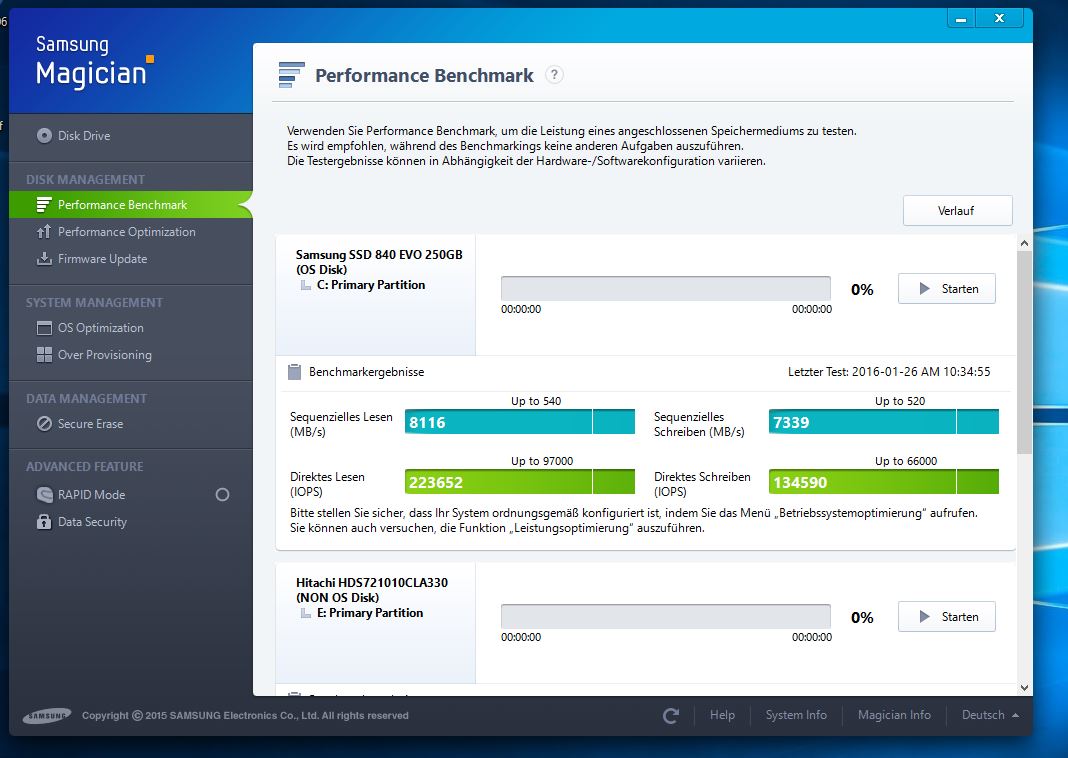Open RAPID Mode feature
1068x758 pixels.
[91, 494]
